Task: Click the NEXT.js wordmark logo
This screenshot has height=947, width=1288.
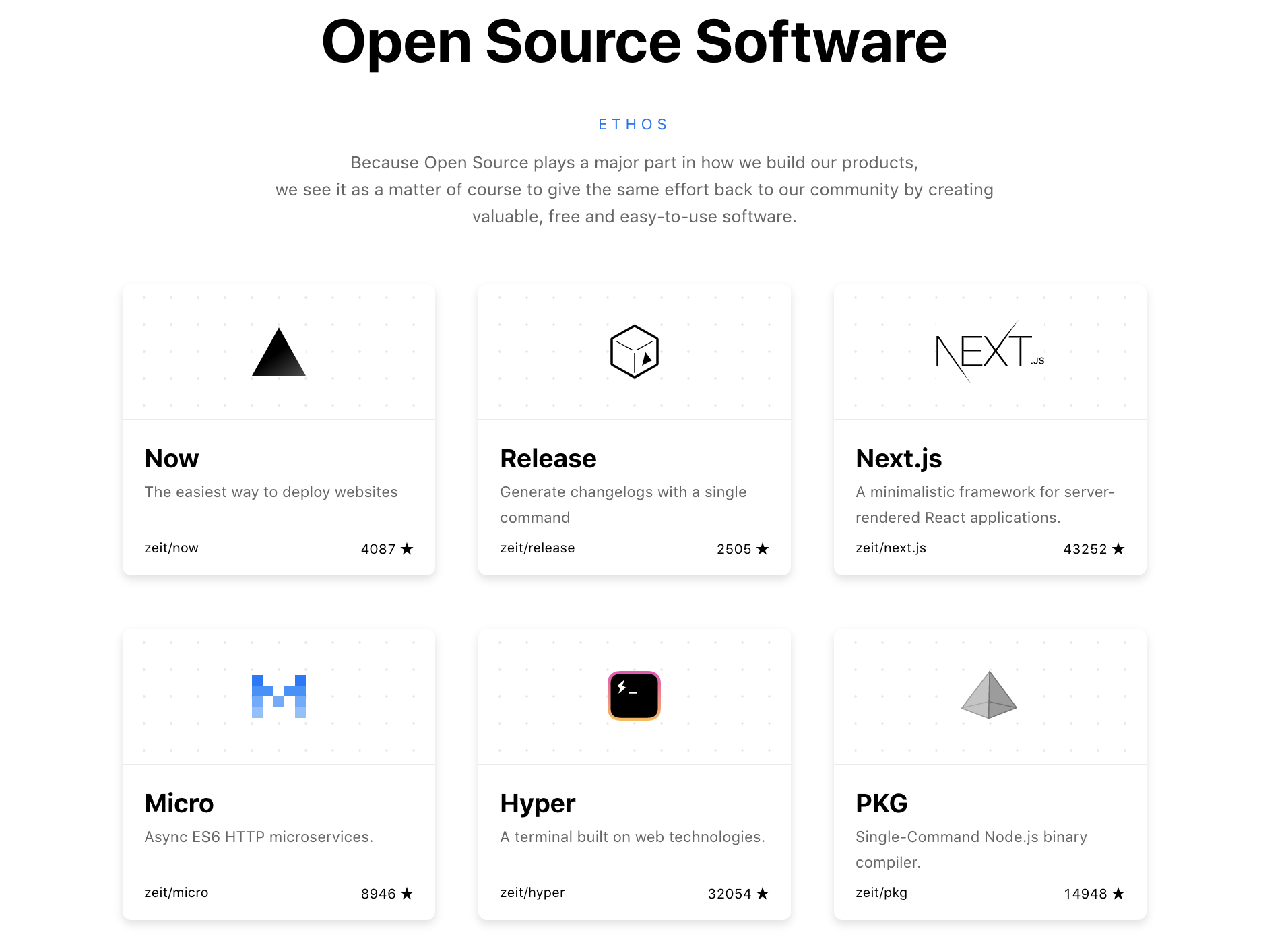Action: (990, 352)
